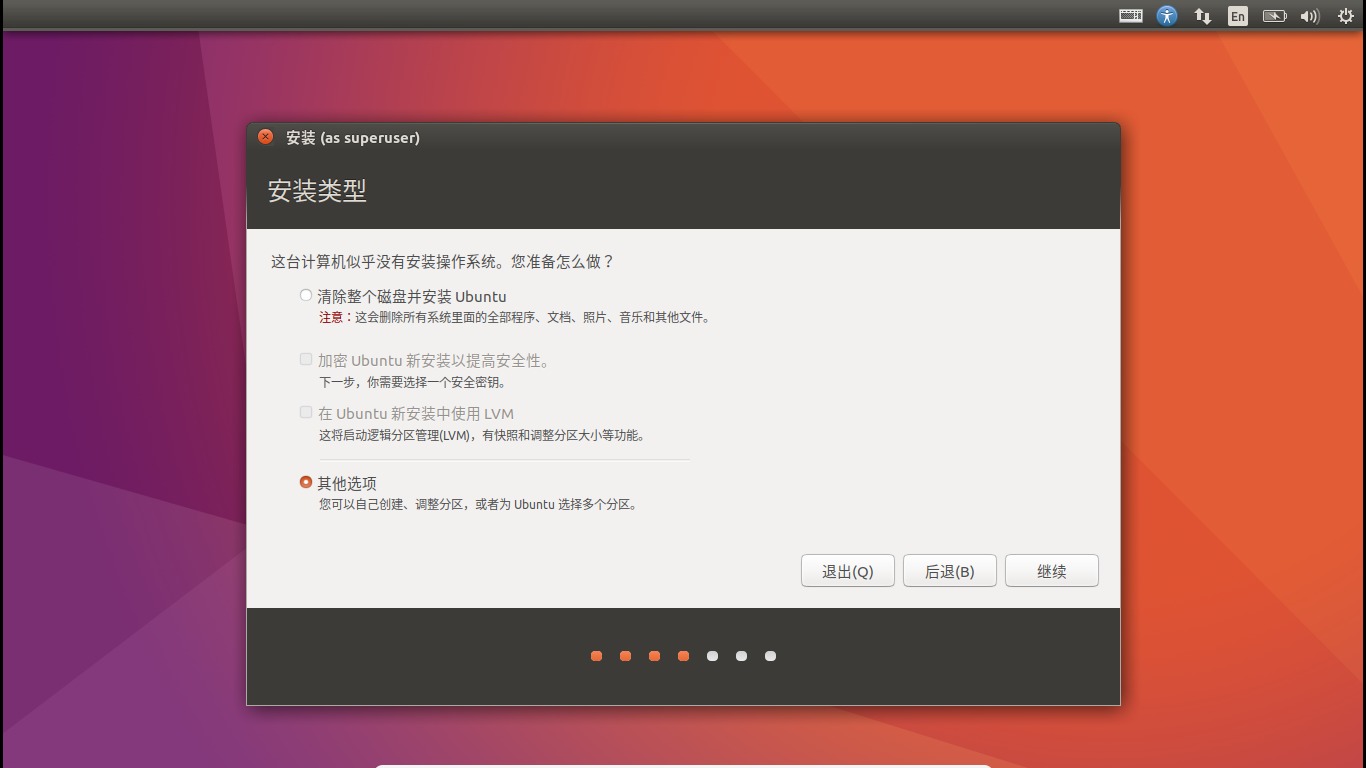1366x768 pixels.
Task: Click the first orange progress dot
Action: (x=596, y=656)
